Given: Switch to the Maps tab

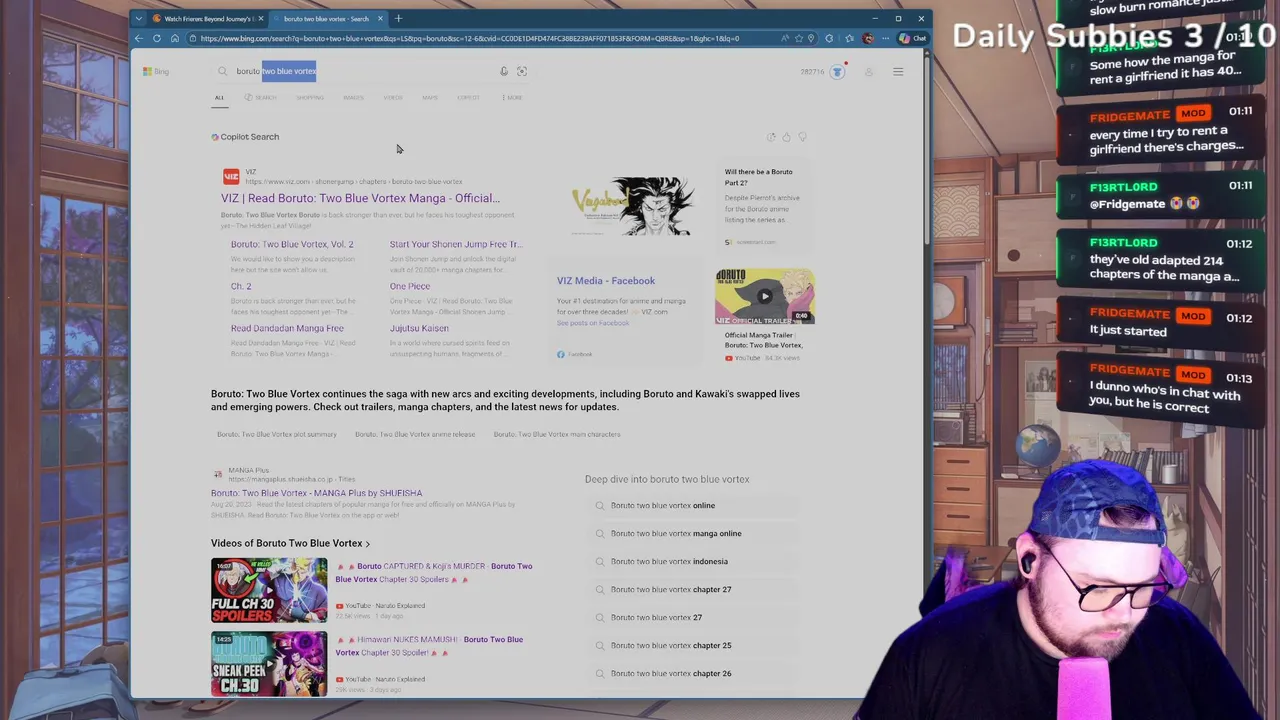Looking at the screenshot, I should tap(430, 97).
